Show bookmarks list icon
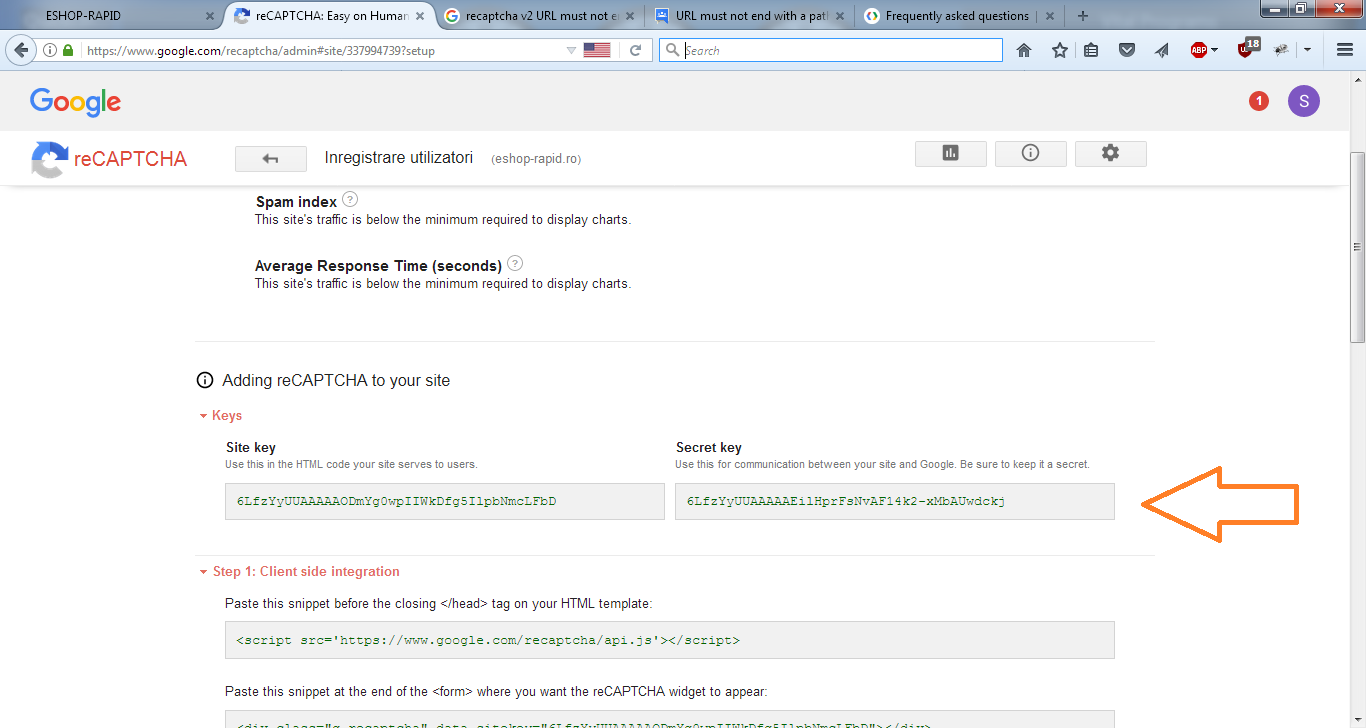The height and width of the screenshot is (728, 1366). (x=1091, y=50)
